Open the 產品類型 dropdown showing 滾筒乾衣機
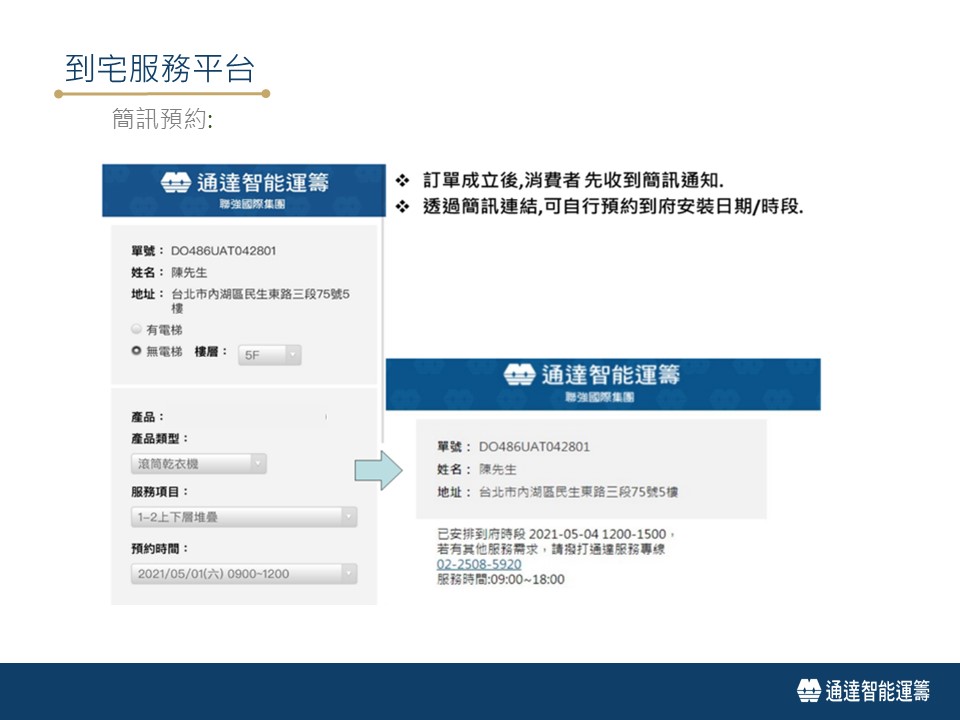The width and height of the screenshot is (960, 720). [x=198, y=463]
